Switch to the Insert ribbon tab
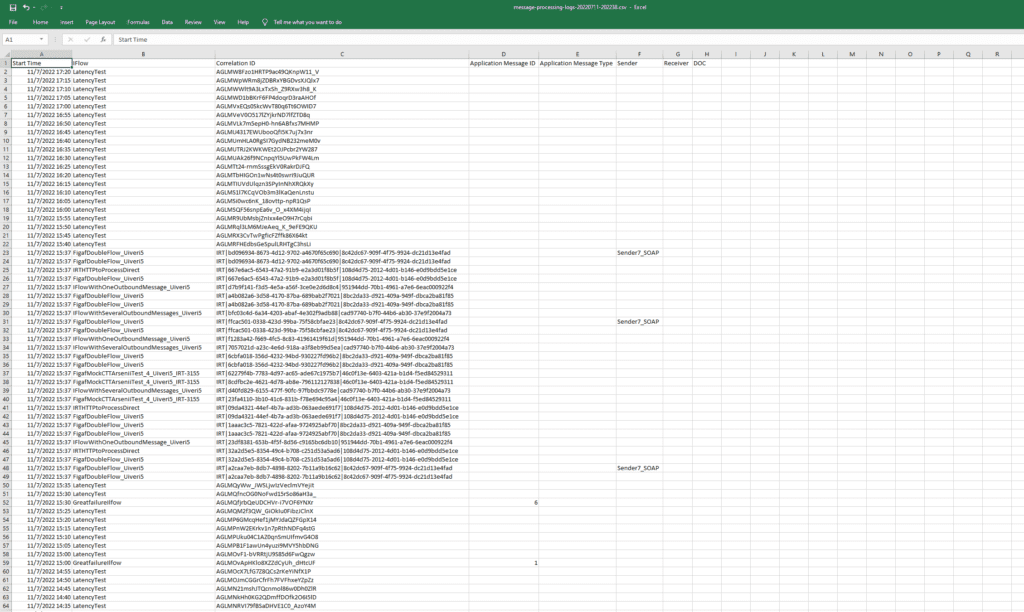The image size is (1024, 612). [67, 22]
